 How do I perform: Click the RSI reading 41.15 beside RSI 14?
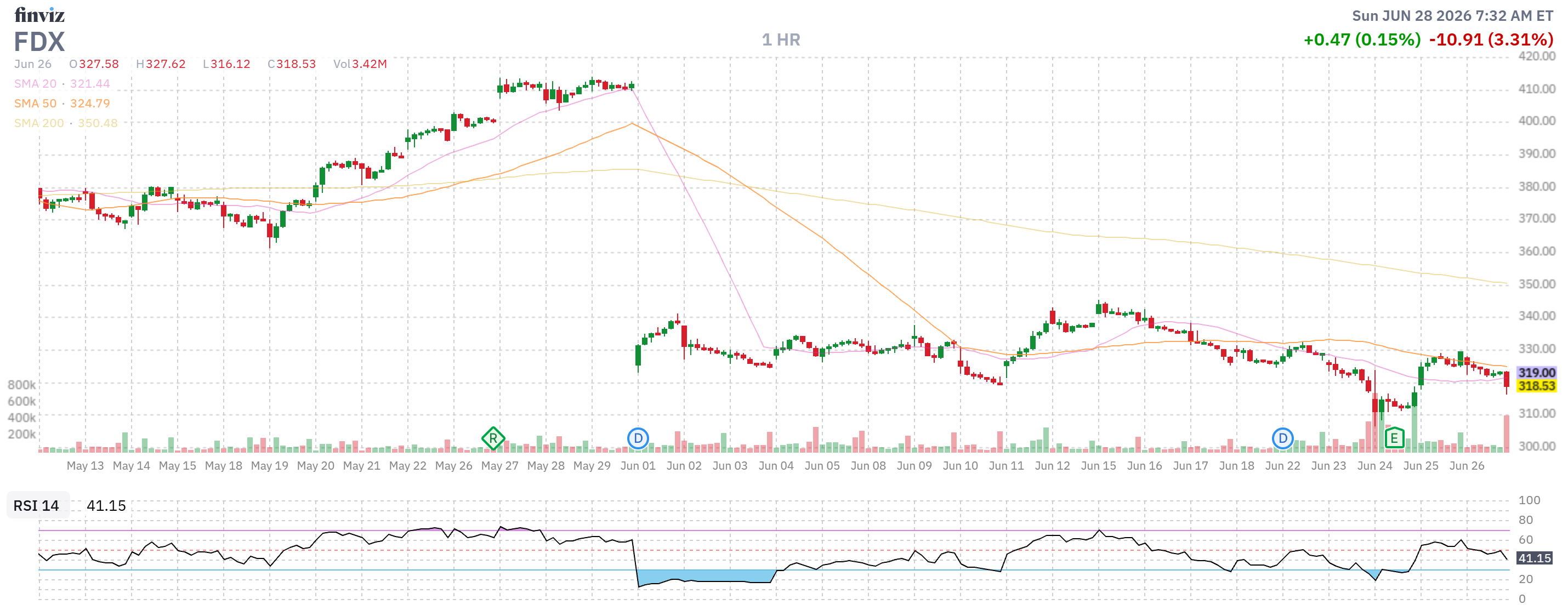click(106, 506)
